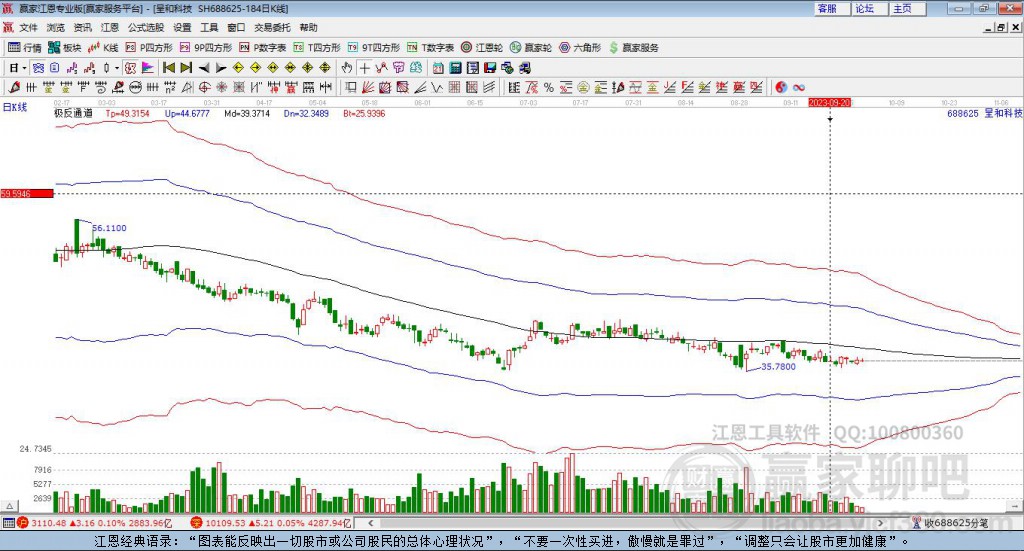Click the 56.1100 high price label
Viewport: 1024px width, 551px height.
point(109,228)
